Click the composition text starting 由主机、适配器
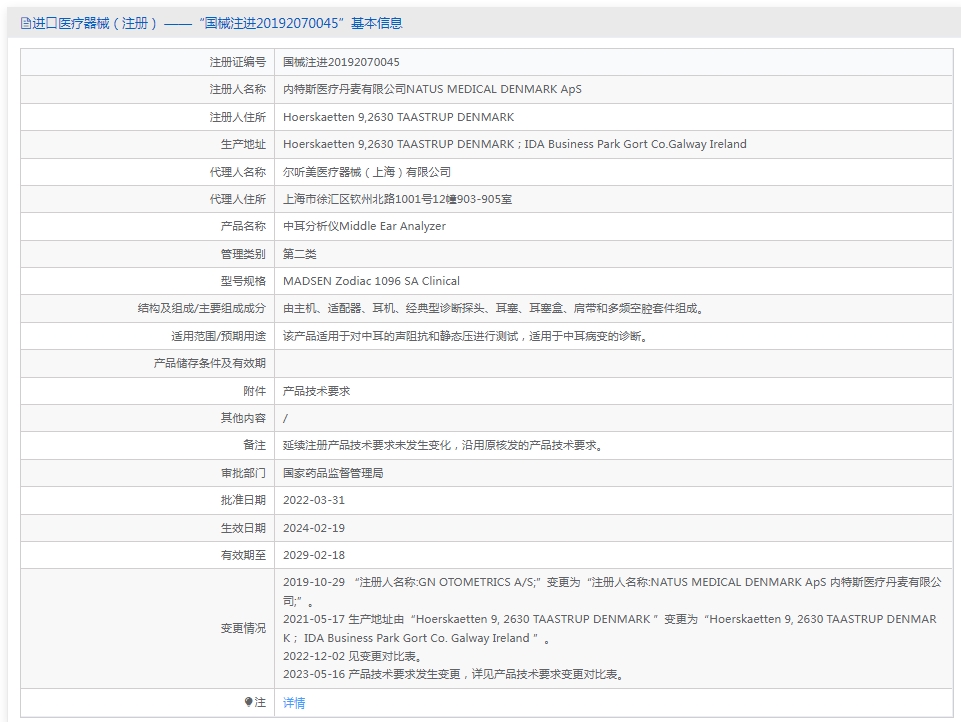The image size is (961, 722). coord(493,308)
